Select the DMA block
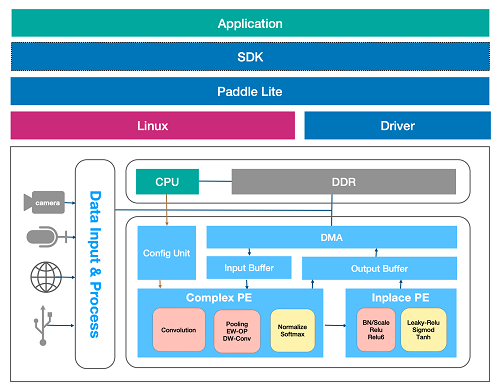 [332, 237]
